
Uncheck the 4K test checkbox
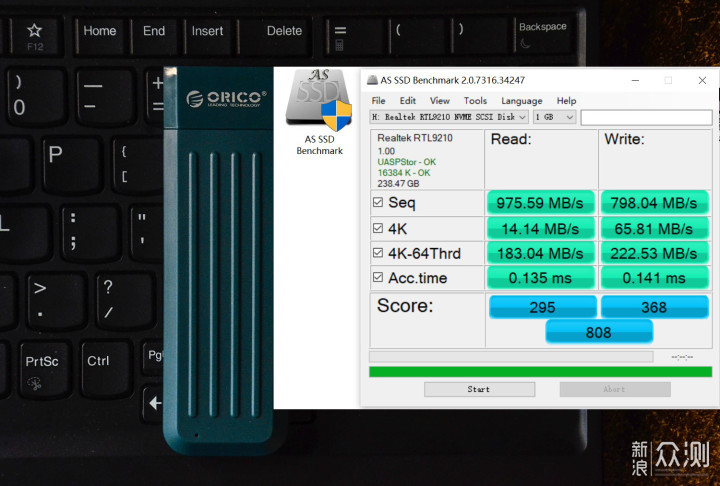point(378,228)
